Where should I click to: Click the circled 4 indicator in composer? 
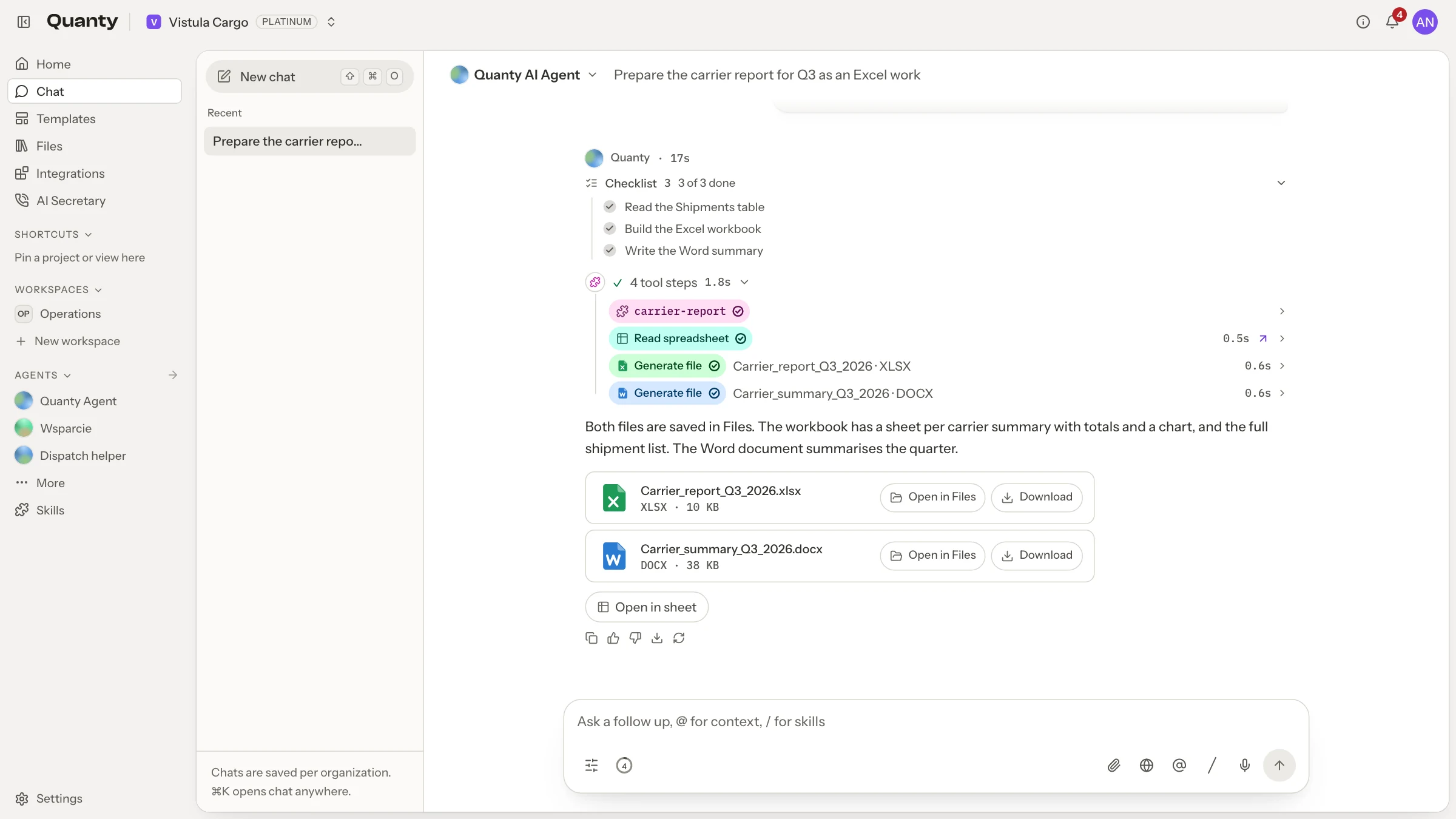tap(624, 766)
